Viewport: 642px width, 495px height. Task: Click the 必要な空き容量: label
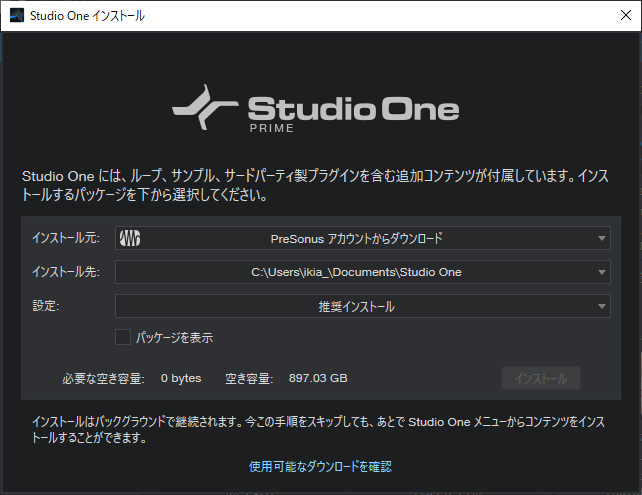click(x=103, y=379)
